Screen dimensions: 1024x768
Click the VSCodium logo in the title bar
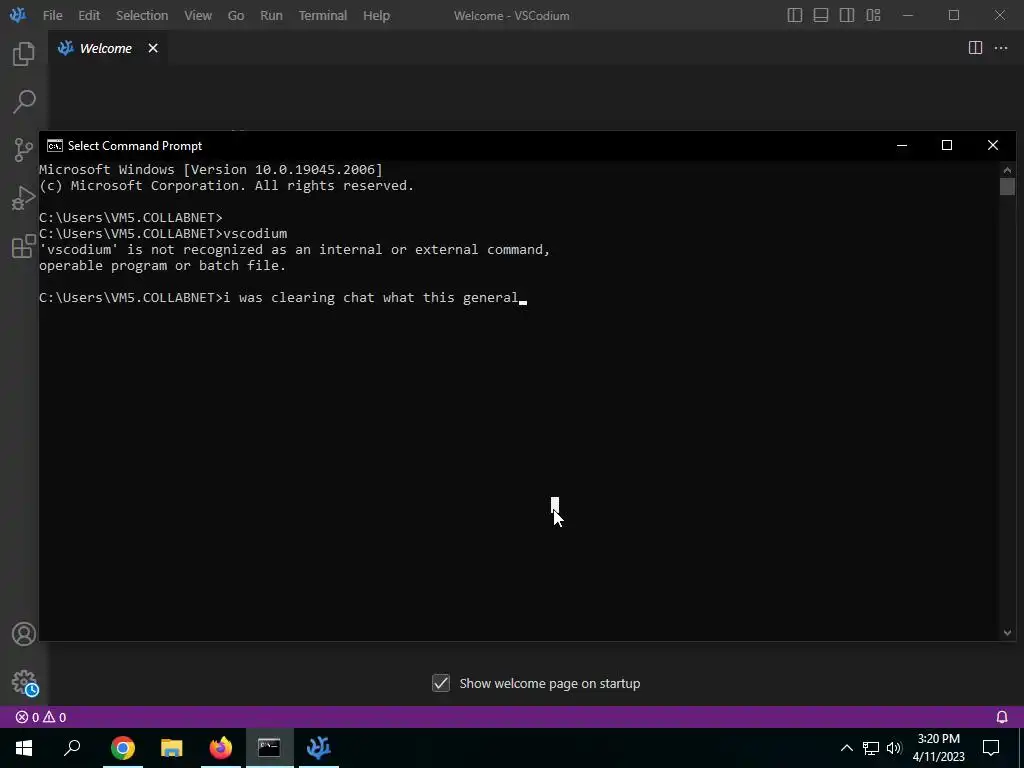(18, 15)
